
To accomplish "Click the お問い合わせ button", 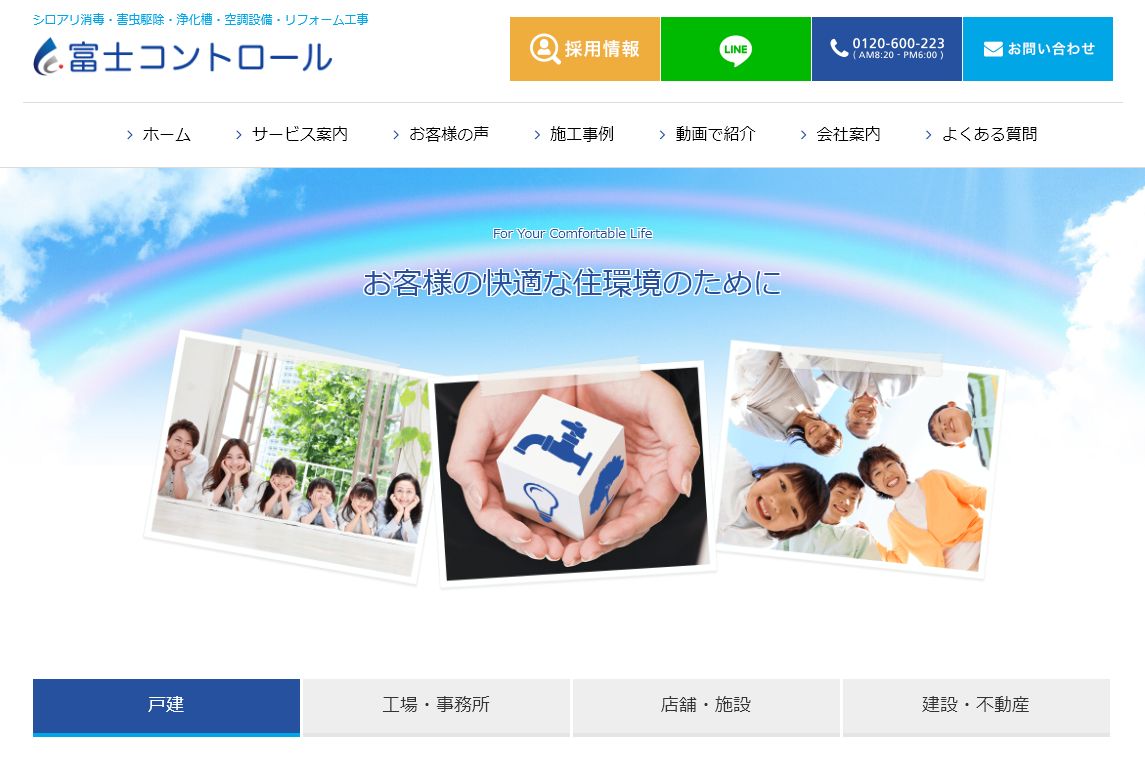I will (x=1038, y=49).
